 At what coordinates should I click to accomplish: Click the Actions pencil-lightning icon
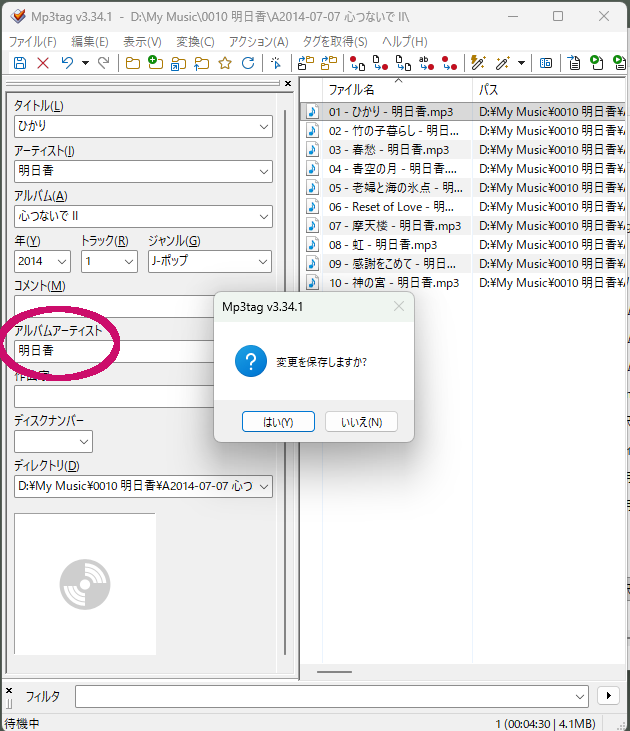(x=478, y=62)
